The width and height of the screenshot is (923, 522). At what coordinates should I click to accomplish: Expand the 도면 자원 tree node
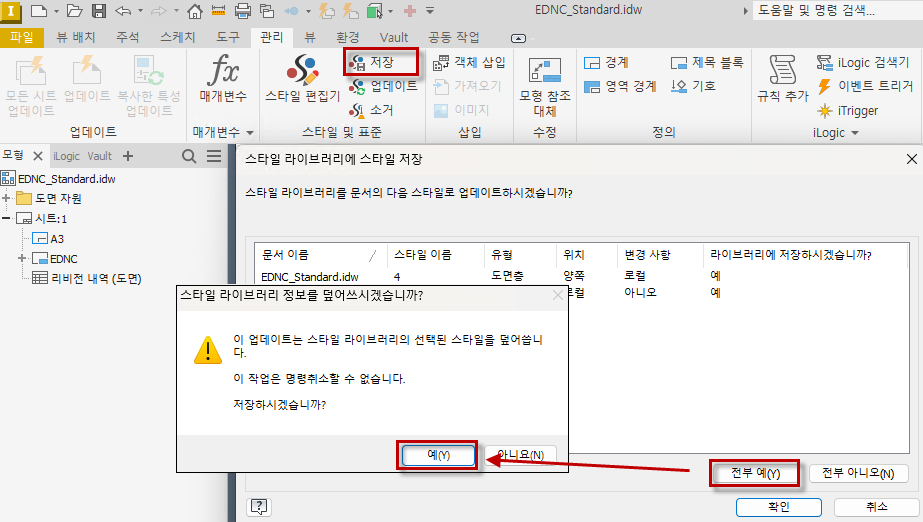6,198
